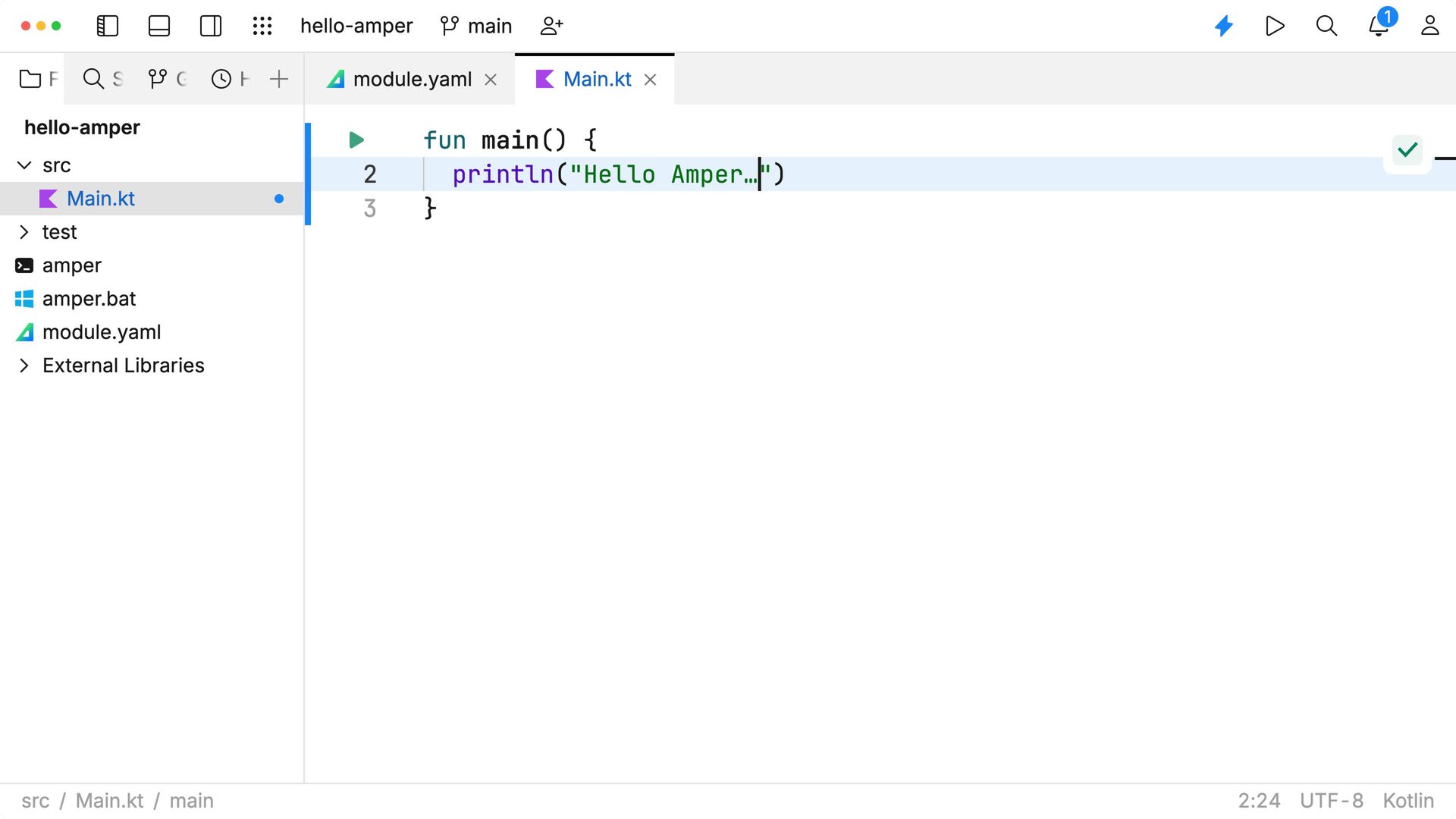
Task: Click Main.kt in the breadcrumb bar
Action: (109, 801)
